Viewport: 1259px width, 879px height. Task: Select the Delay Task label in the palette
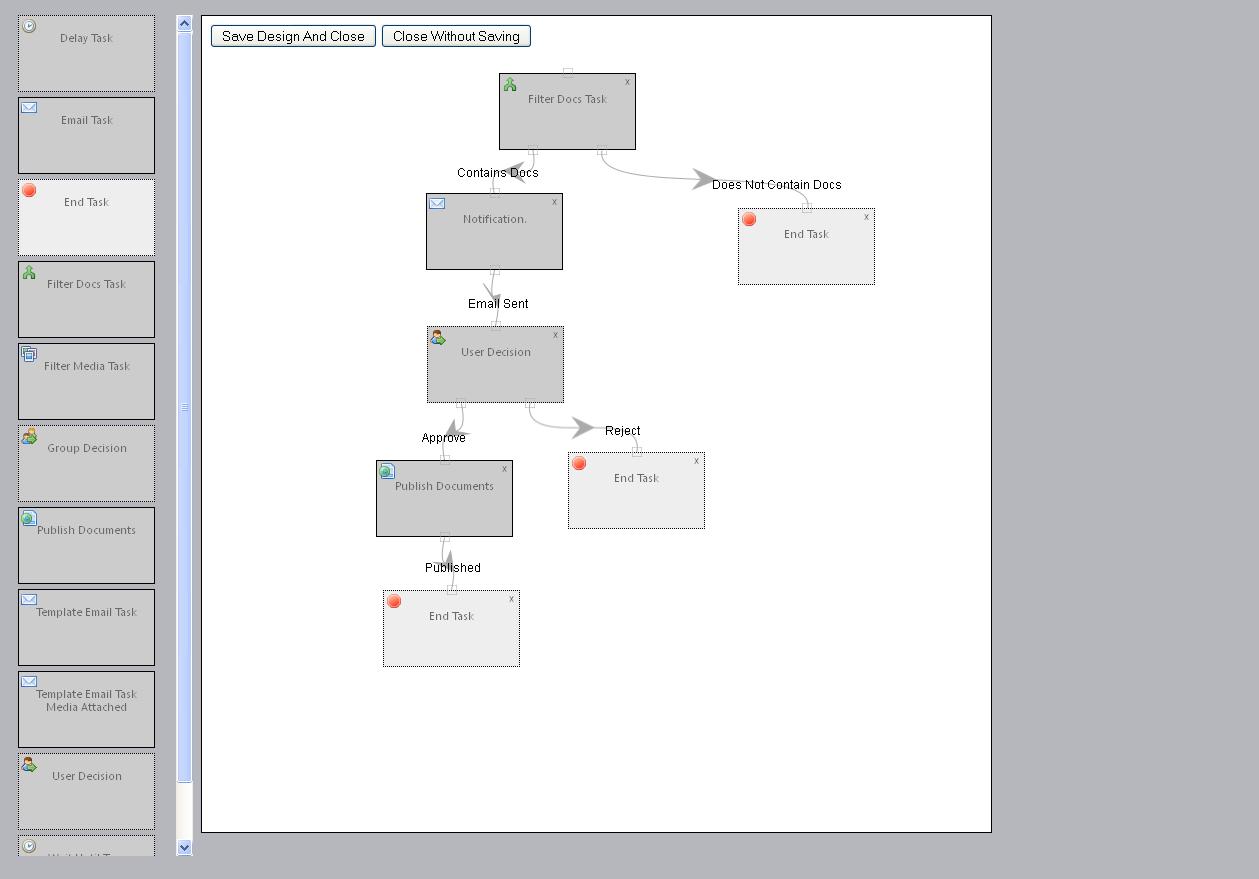[x=87, y=38]
